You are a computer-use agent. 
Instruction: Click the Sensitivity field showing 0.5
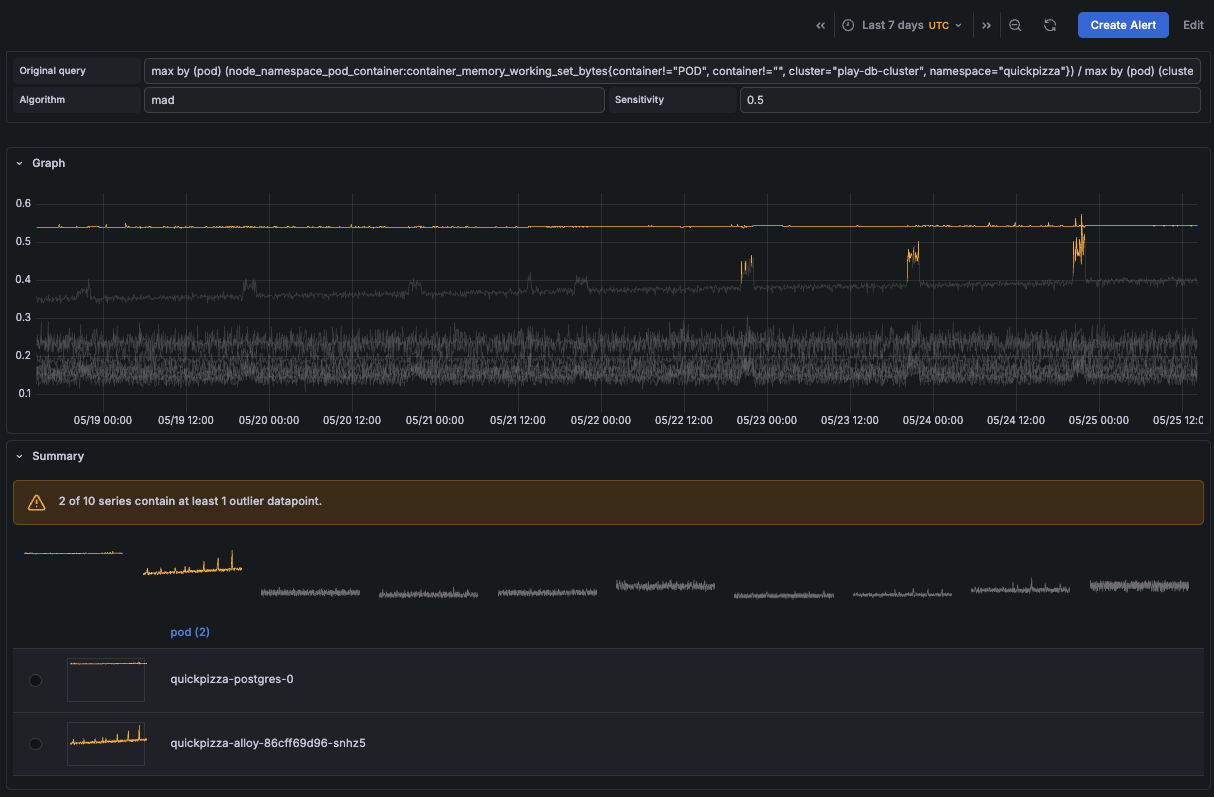(x=970, y=100)
